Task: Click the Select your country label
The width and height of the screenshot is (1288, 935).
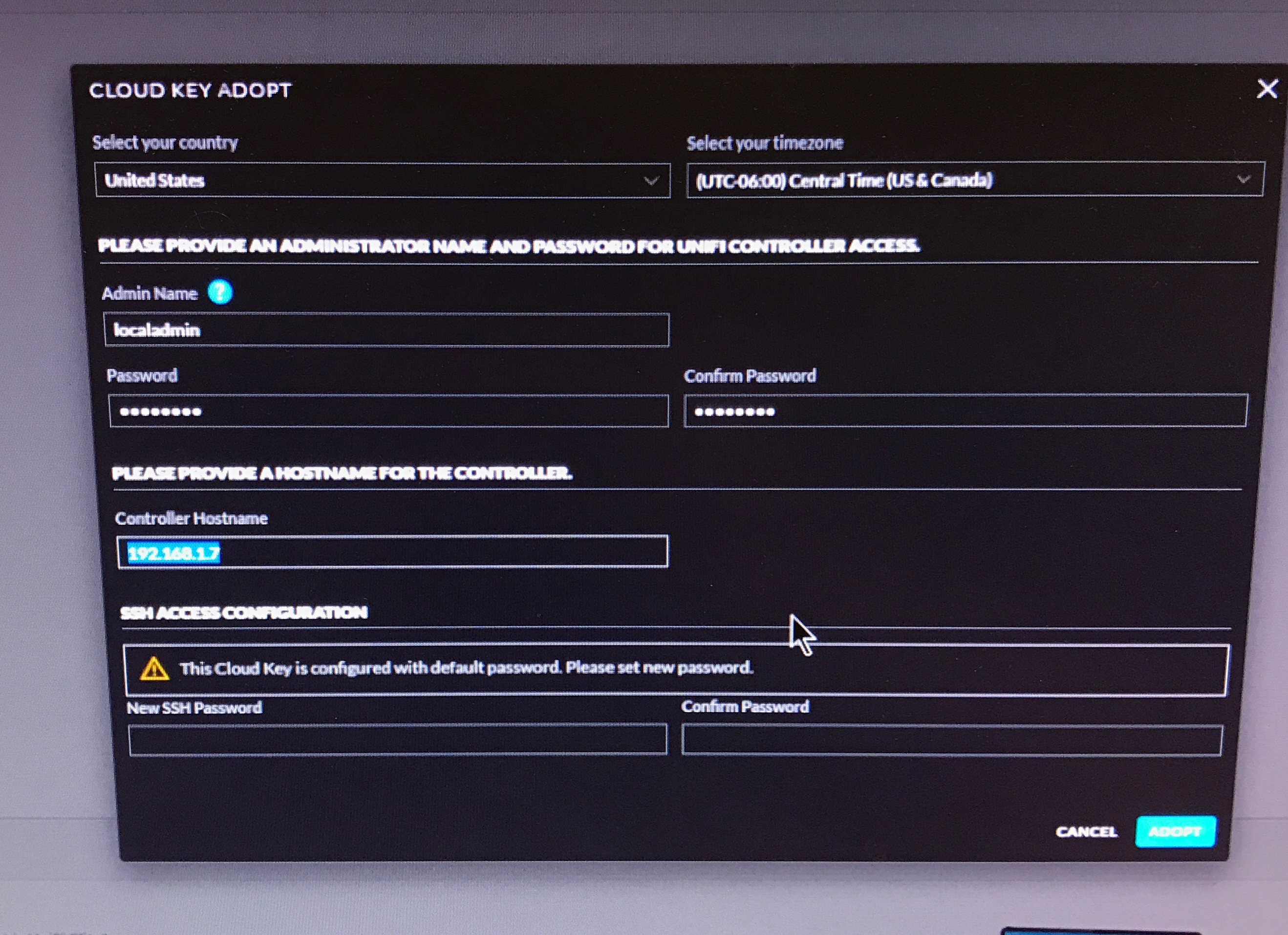Action: 165,142
